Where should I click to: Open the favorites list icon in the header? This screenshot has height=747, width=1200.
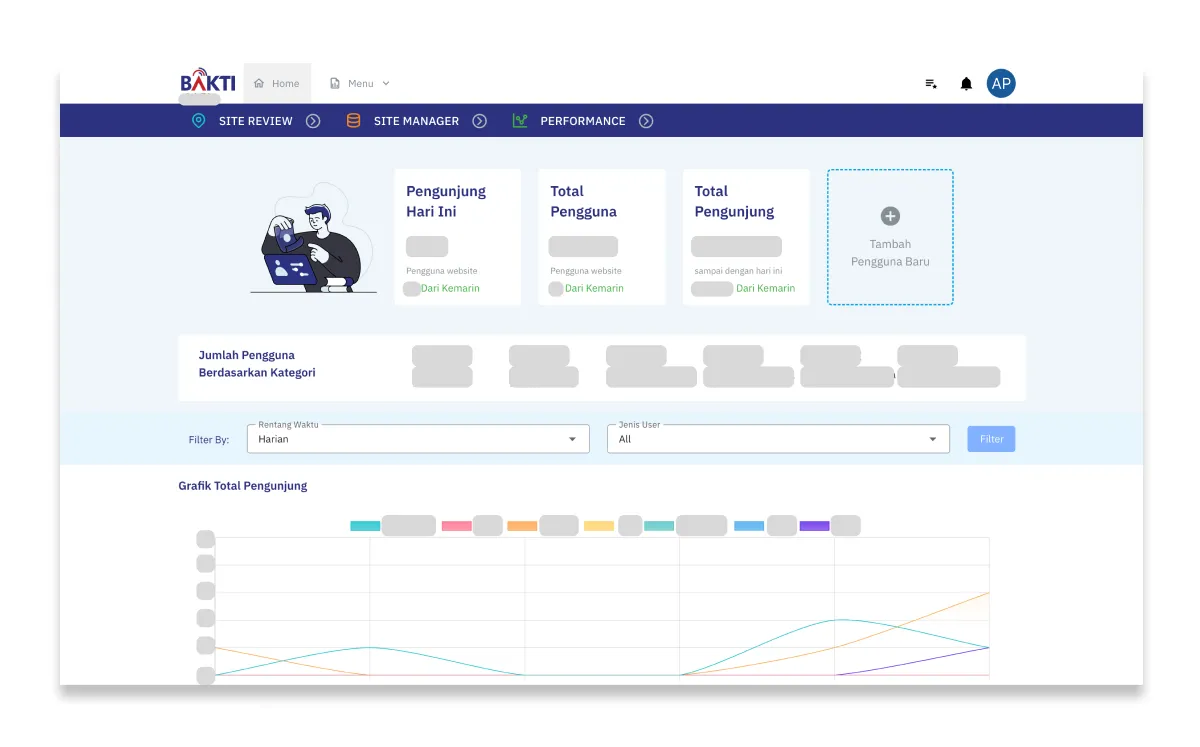[x=930, y=84]
